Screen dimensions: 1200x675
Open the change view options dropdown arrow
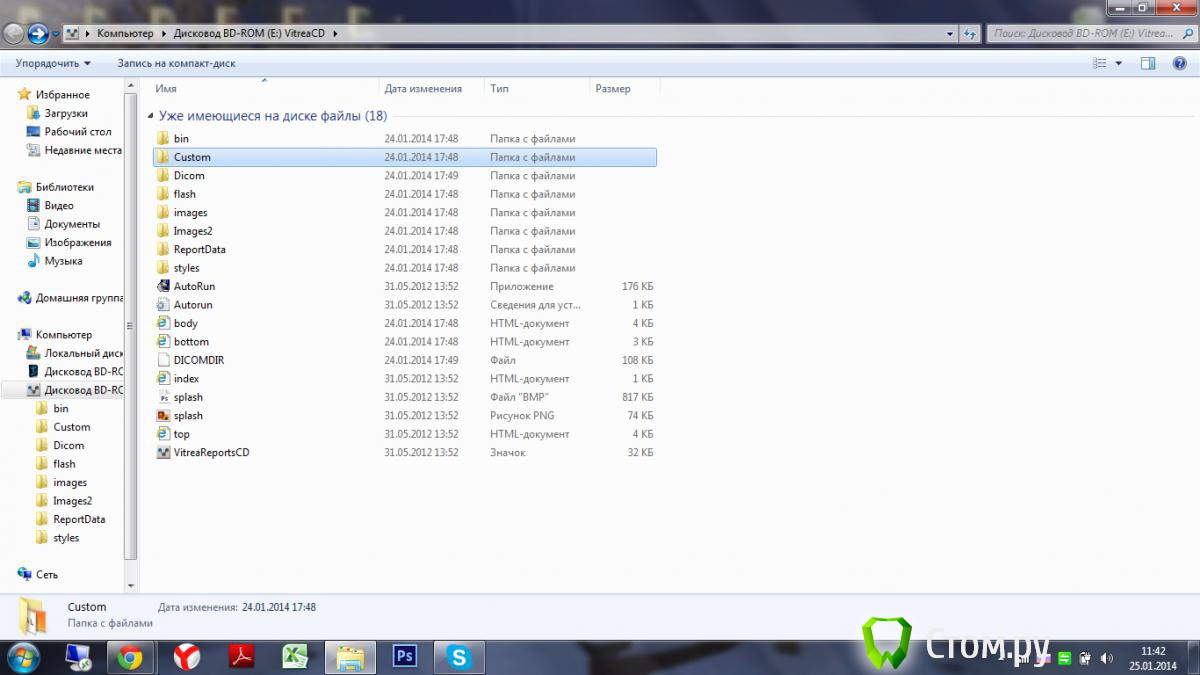(x=1119, y=63)
